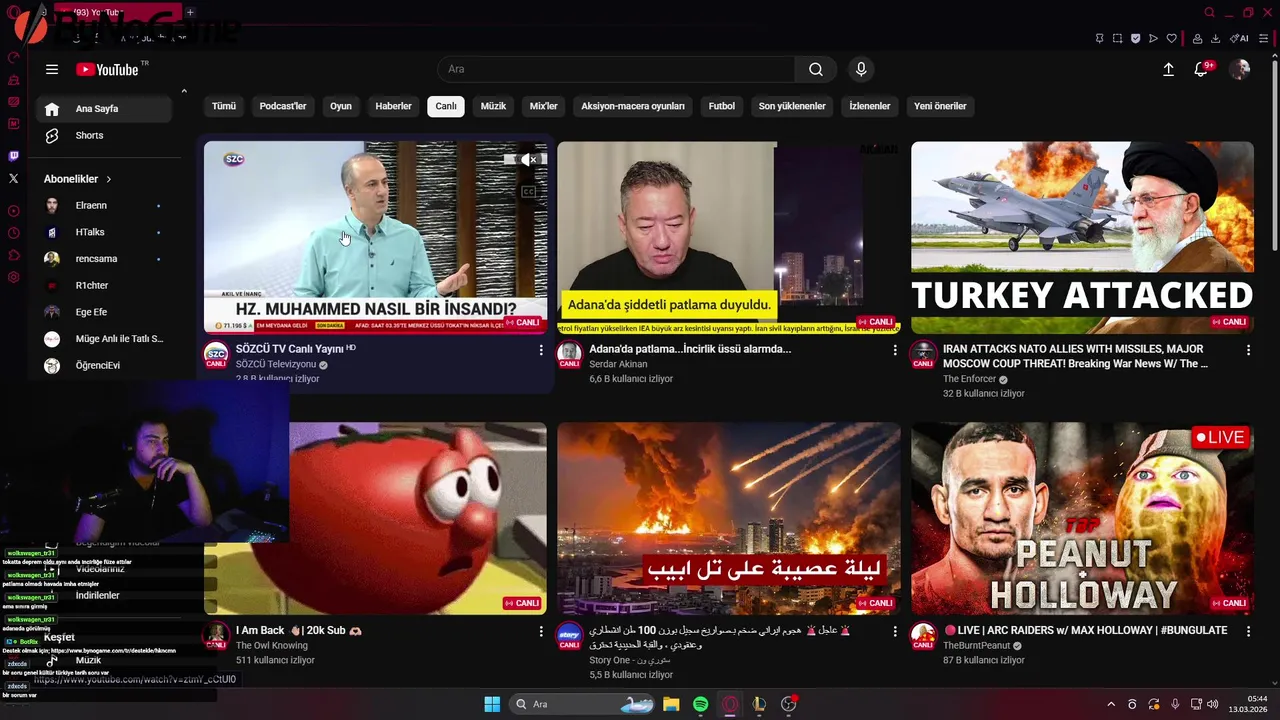
Task: Open Serdar Akinan channel link
Action: [618, 364]
